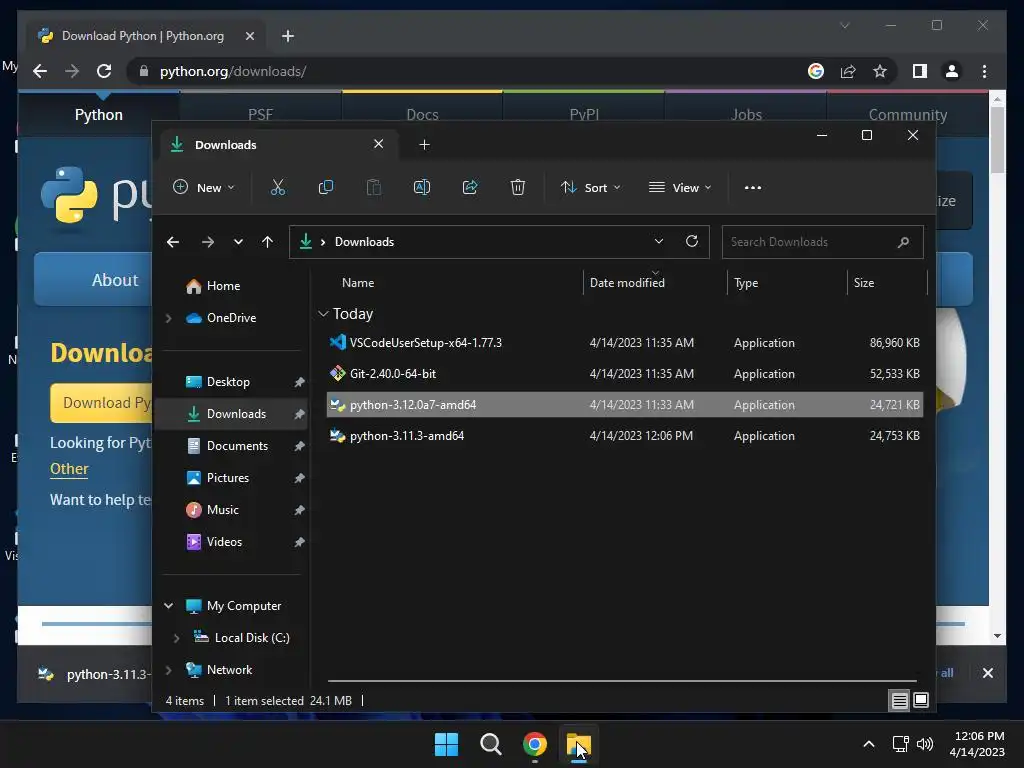Open a new File Explorer tab
1024x768 pixels.
(x=424, y=144)
